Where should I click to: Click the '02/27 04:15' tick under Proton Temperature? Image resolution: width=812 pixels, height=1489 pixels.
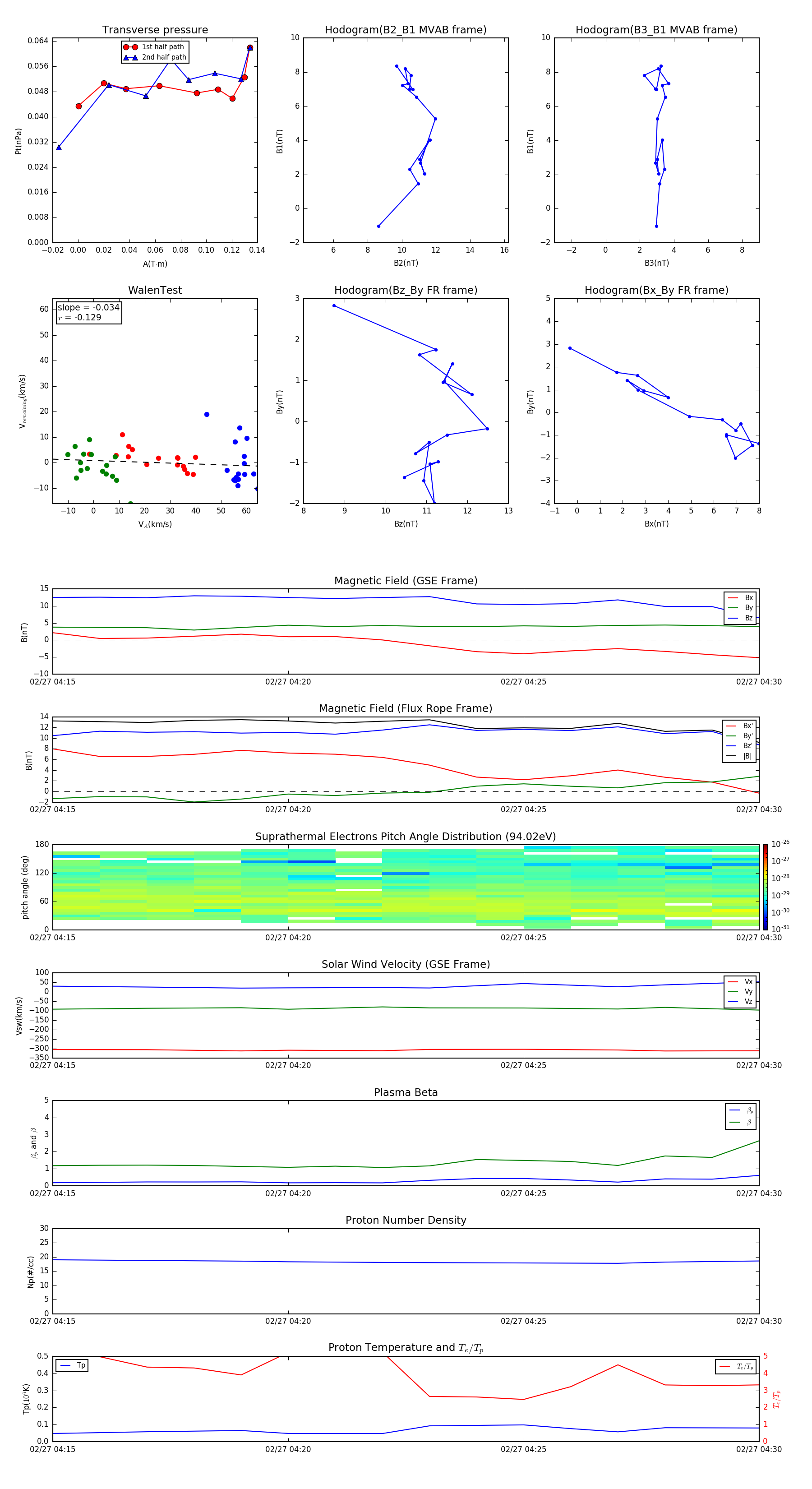point(53,1449)
